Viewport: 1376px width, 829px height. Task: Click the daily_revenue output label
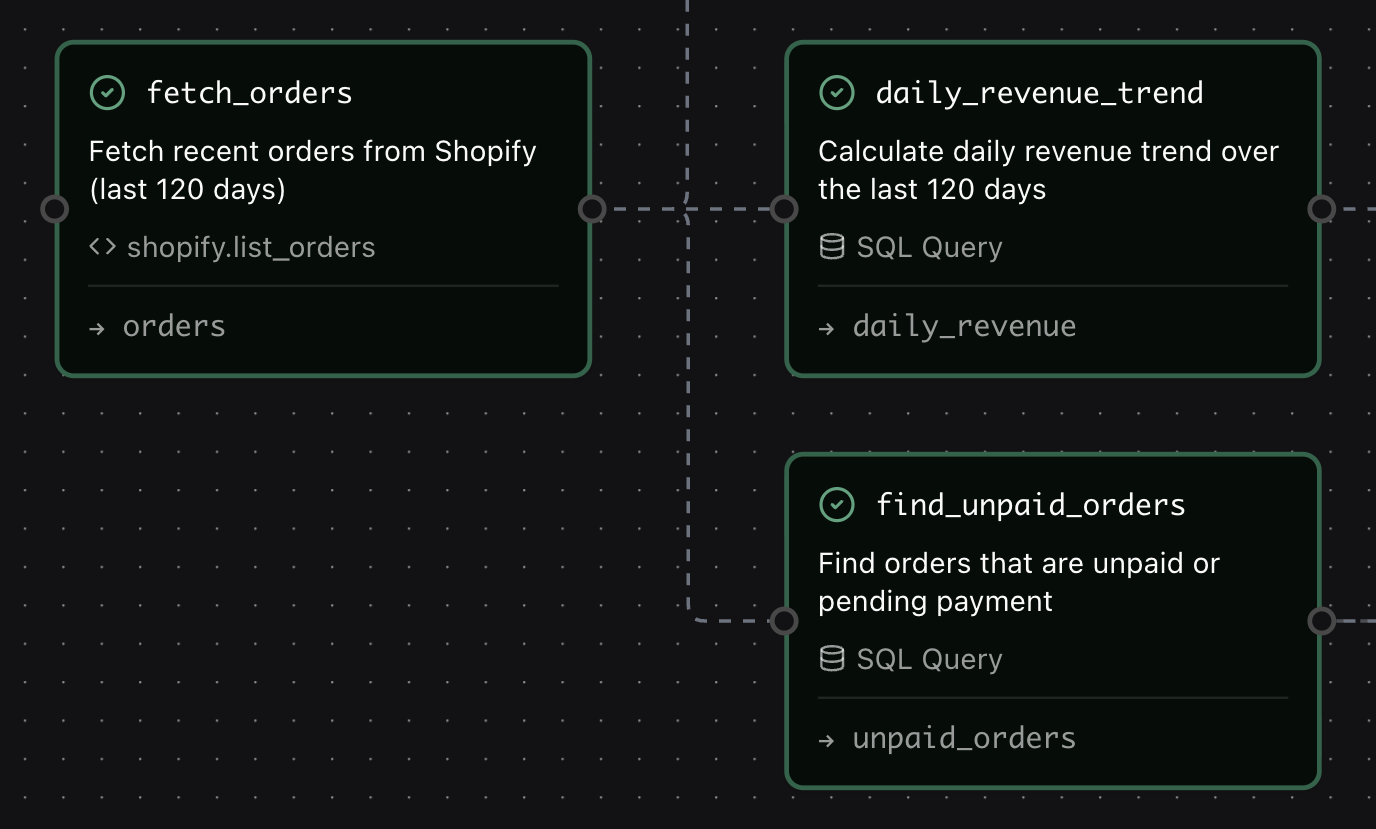point(964,325)
